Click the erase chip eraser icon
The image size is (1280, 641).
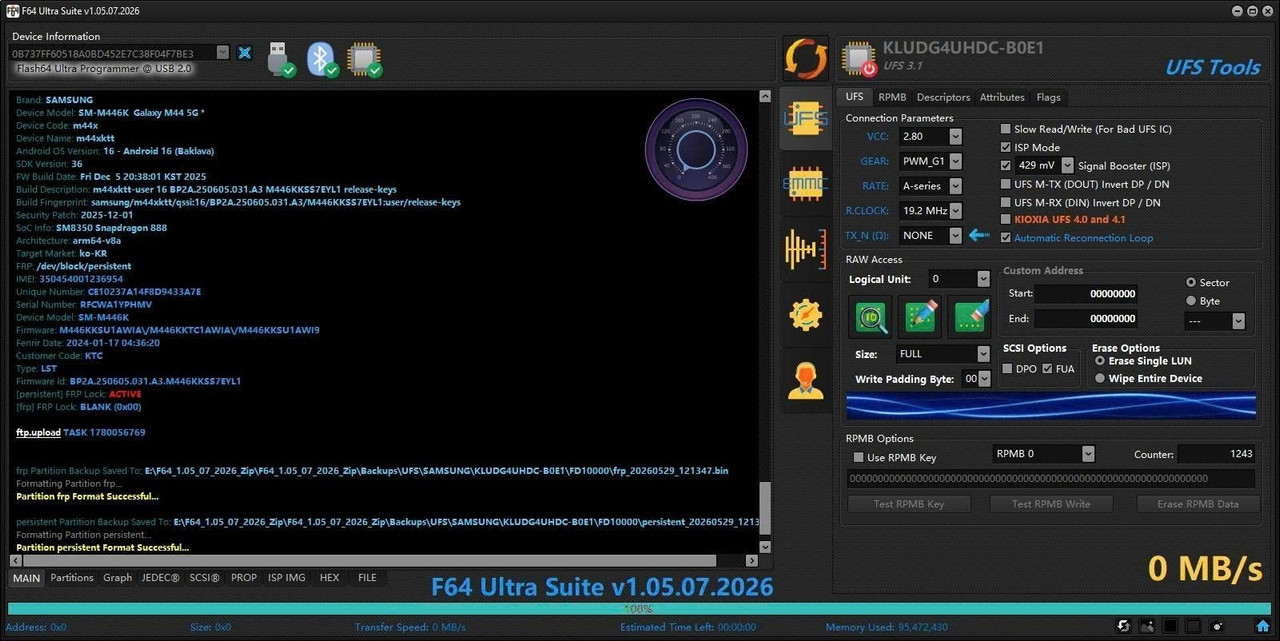(x=969, y=316)
